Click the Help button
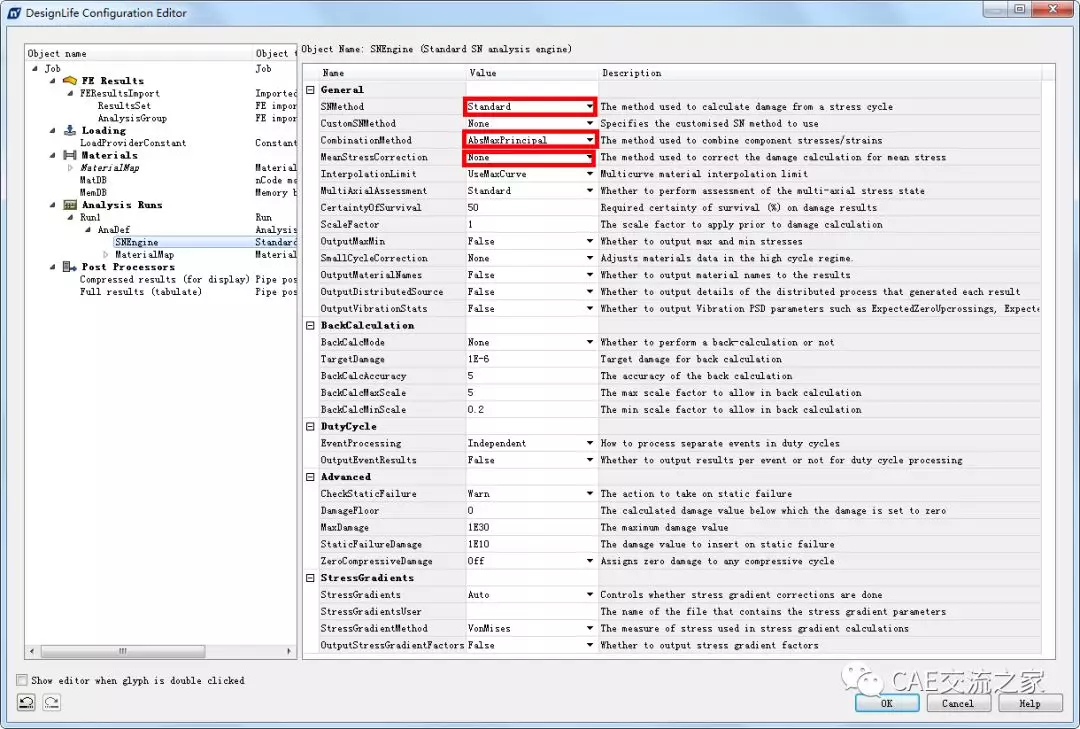Screen dimensions: 1080x729 point(1029,704)
